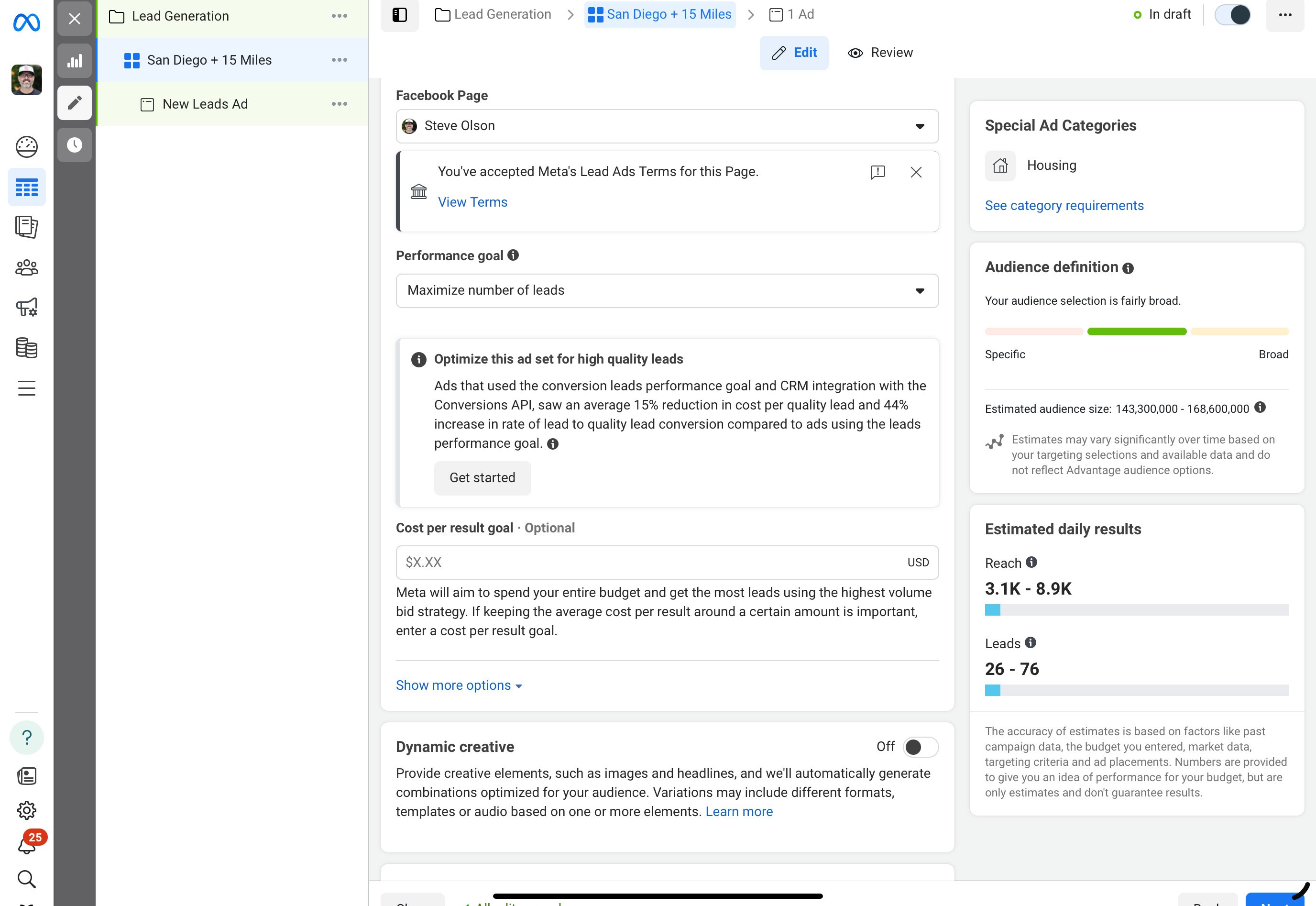This screenshot has width=1316, height=906.
Task: Open See category requirements link
Action: [1064, 206]
